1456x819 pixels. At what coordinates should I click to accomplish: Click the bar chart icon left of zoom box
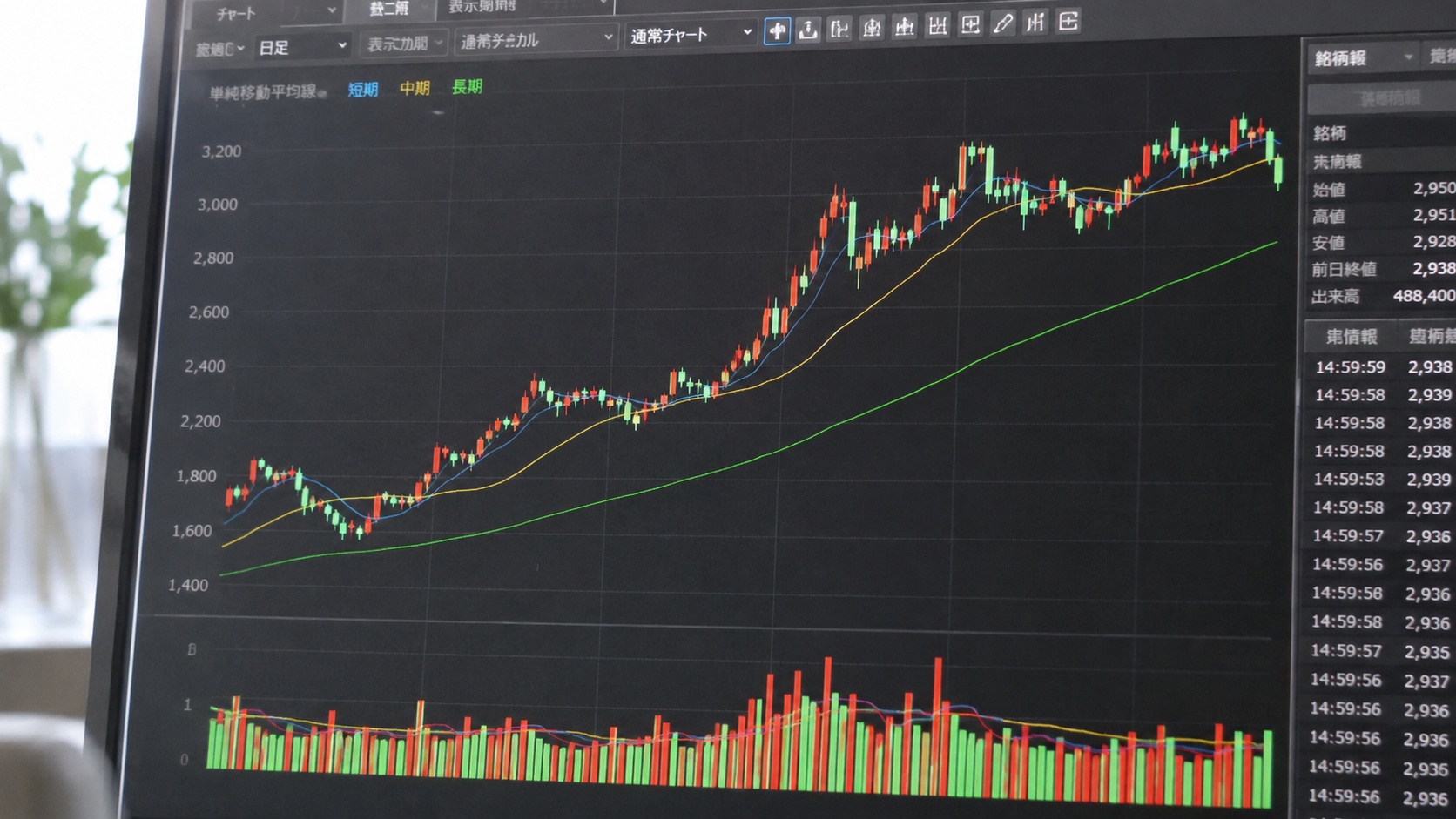pos(937,26)
